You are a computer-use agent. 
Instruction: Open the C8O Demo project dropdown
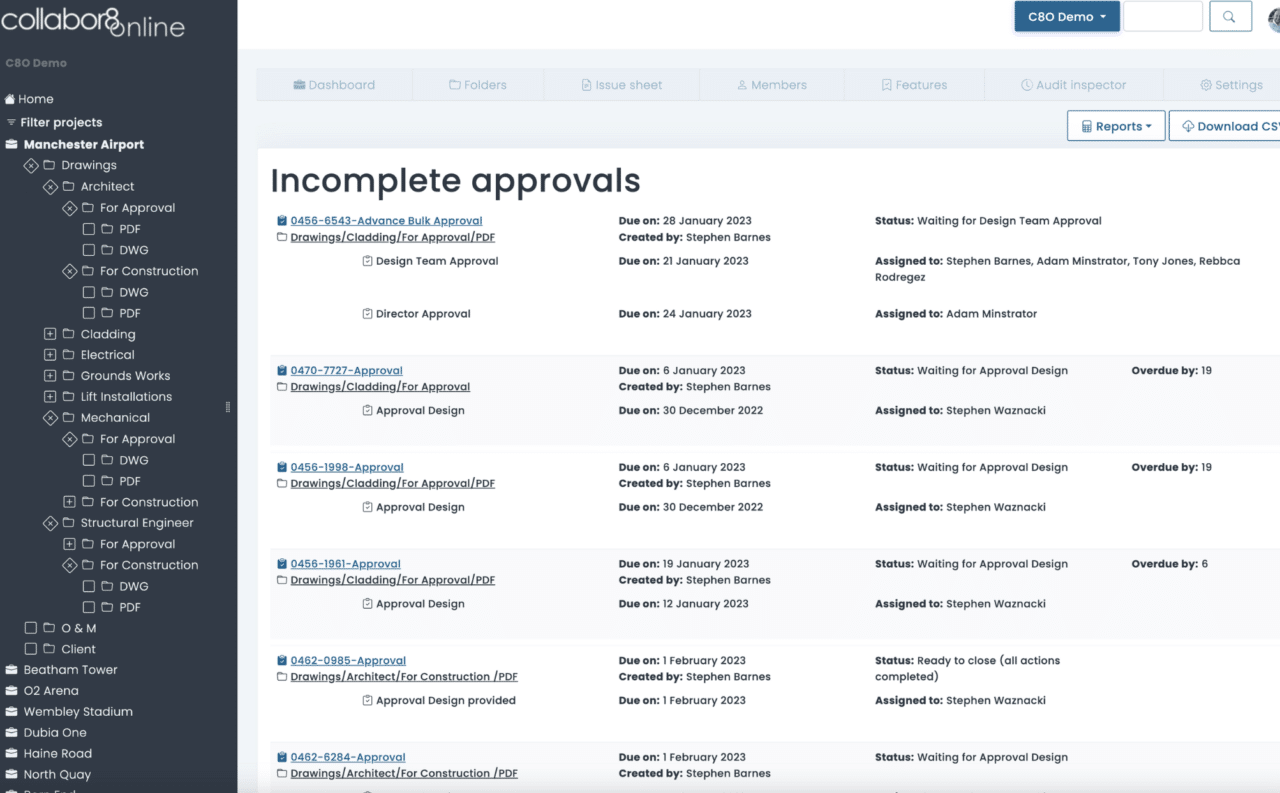point(1066,16)
